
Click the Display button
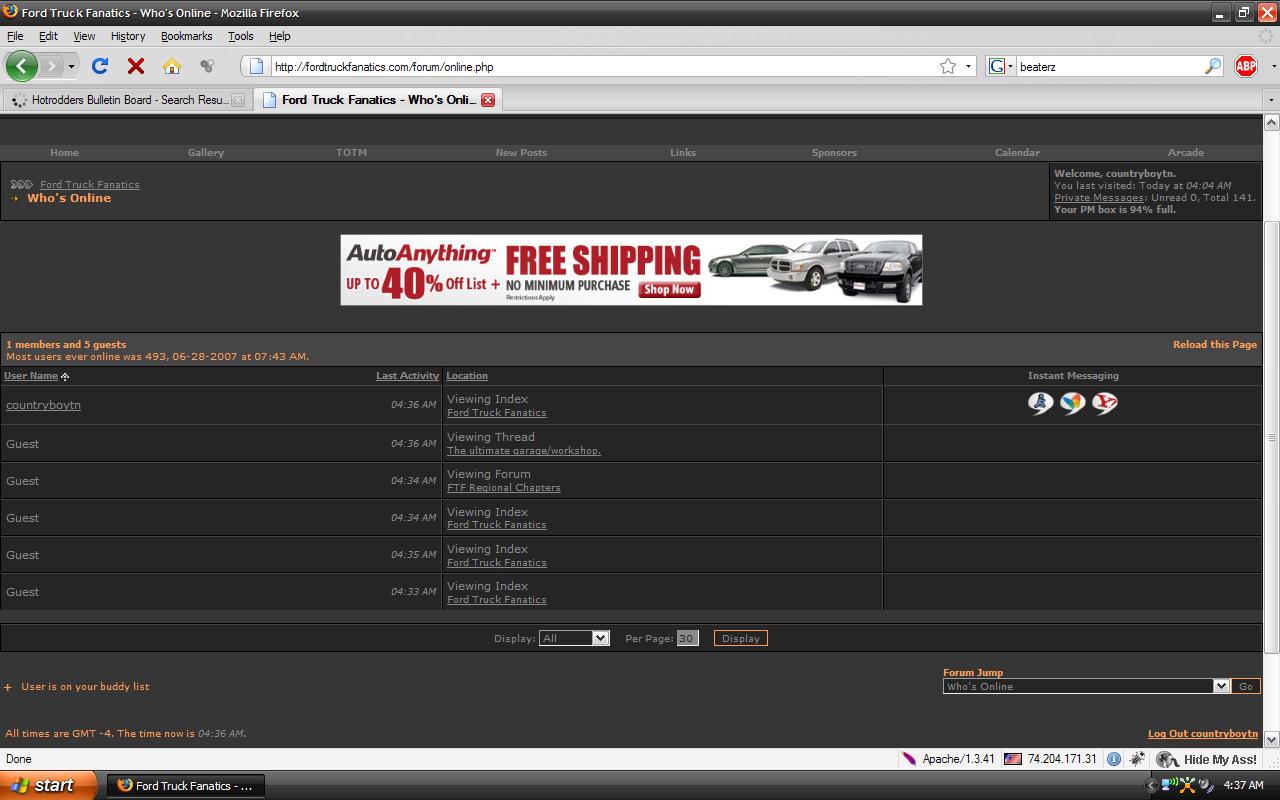pos(741,638)
